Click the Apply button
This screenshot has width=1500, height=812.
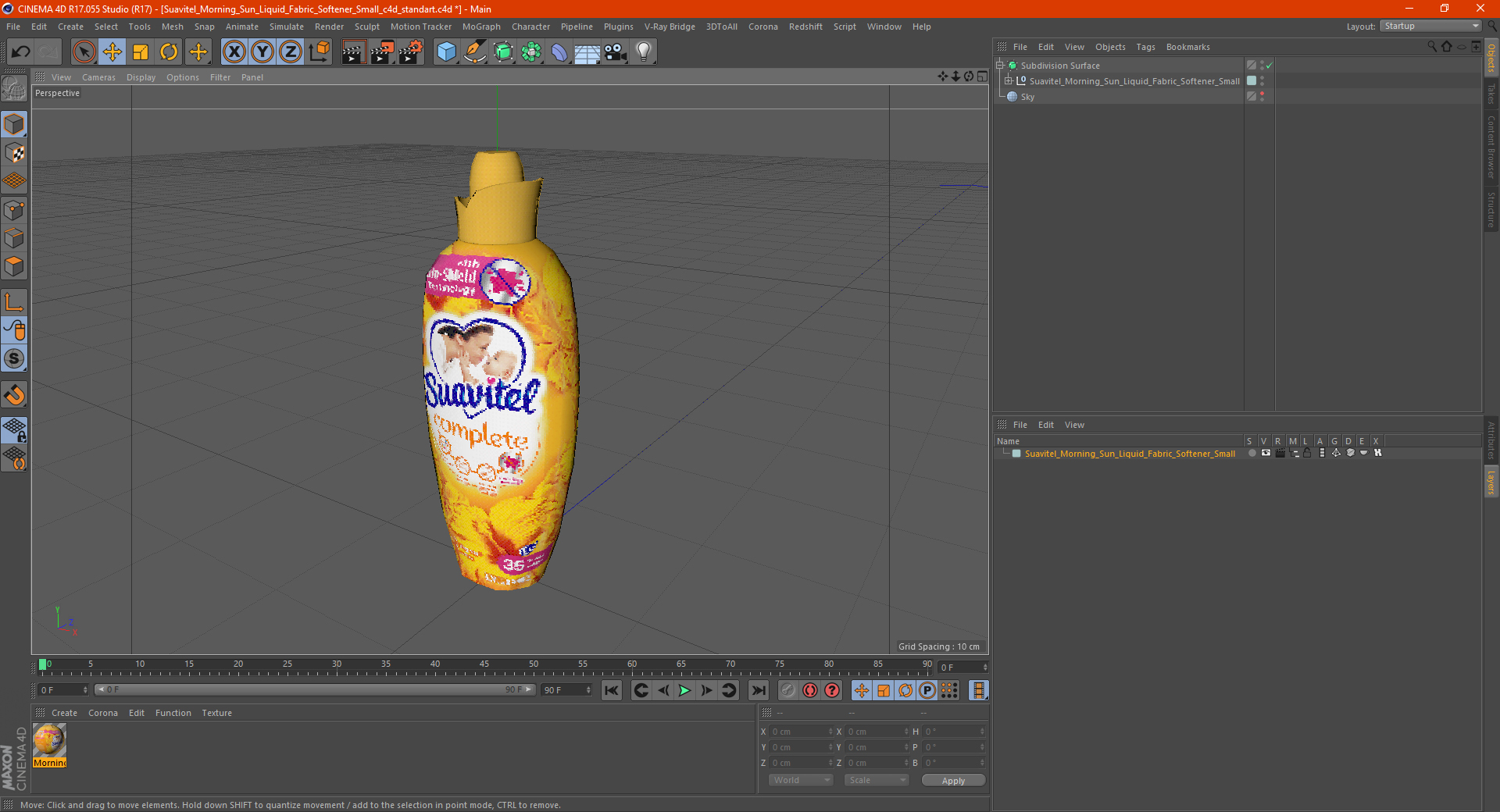coord(953,781)
